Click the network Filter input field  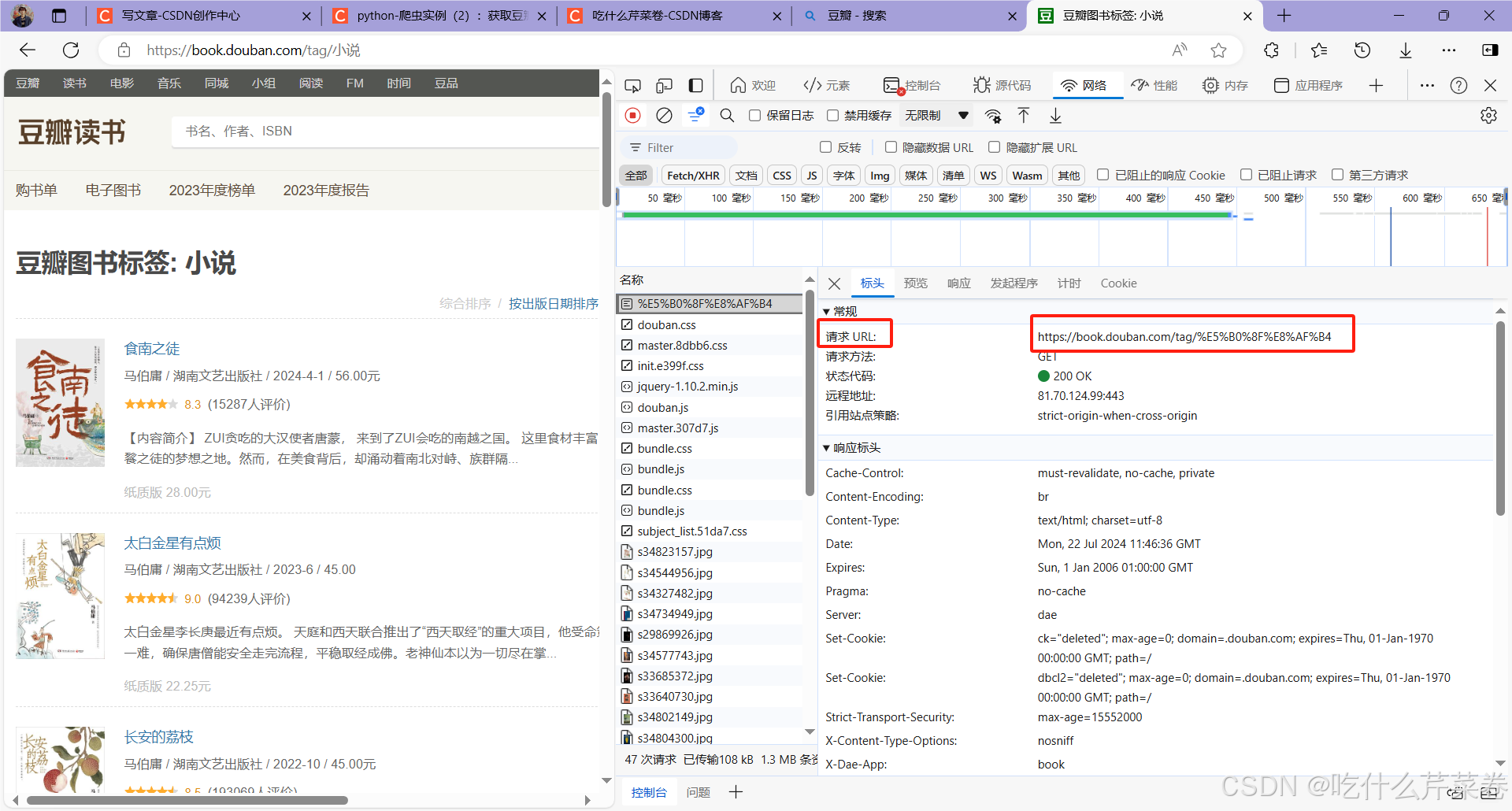(x=679, y=147)
